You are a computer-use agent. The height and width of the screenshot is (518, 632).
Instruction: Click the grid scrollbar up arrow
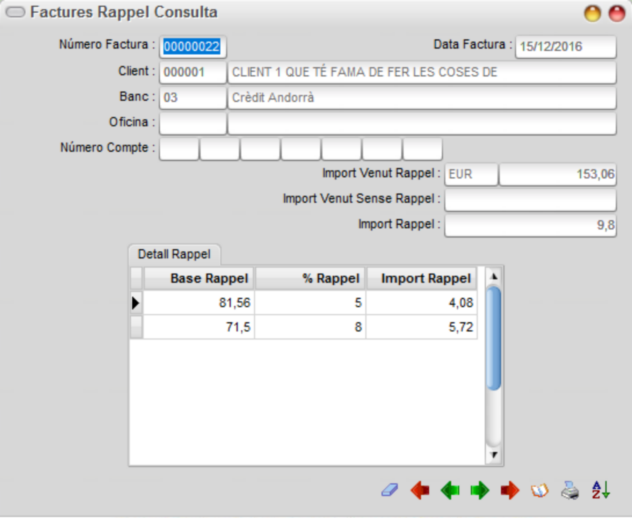[x=494, y=277]
